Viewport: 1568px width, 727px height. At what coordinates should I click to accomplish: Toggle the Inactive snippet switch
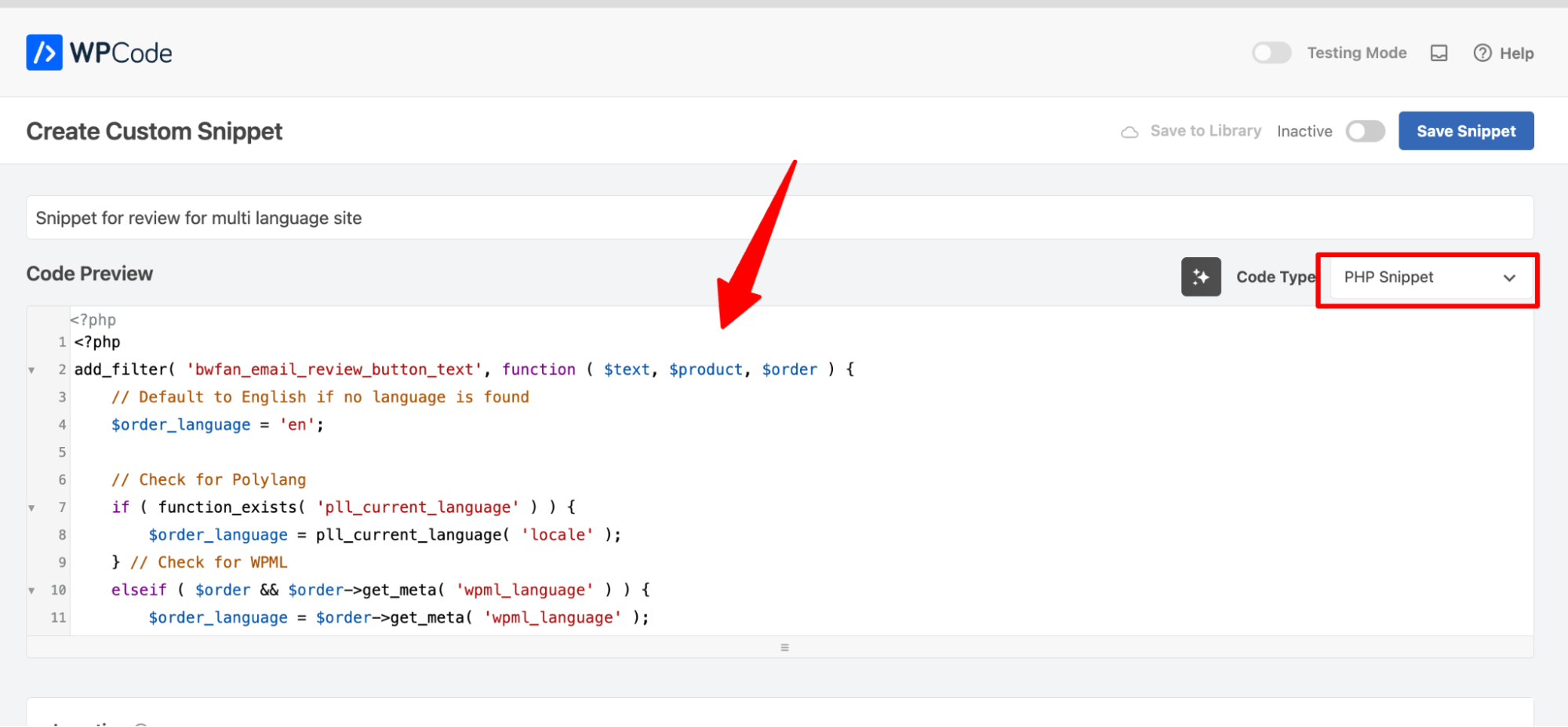pos(1365,131)
